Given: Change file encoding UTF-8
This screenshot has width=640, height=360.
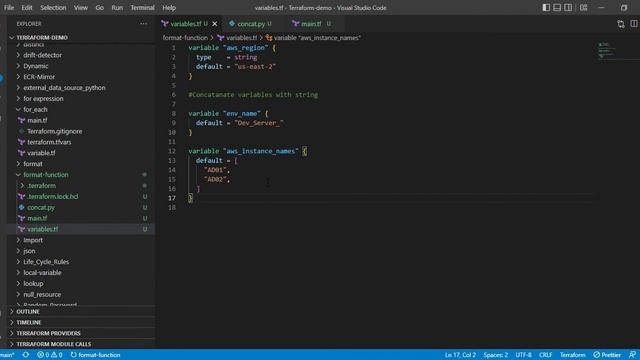Looking at the screenshot, I should pyautogui.click(x=523, y=355).
